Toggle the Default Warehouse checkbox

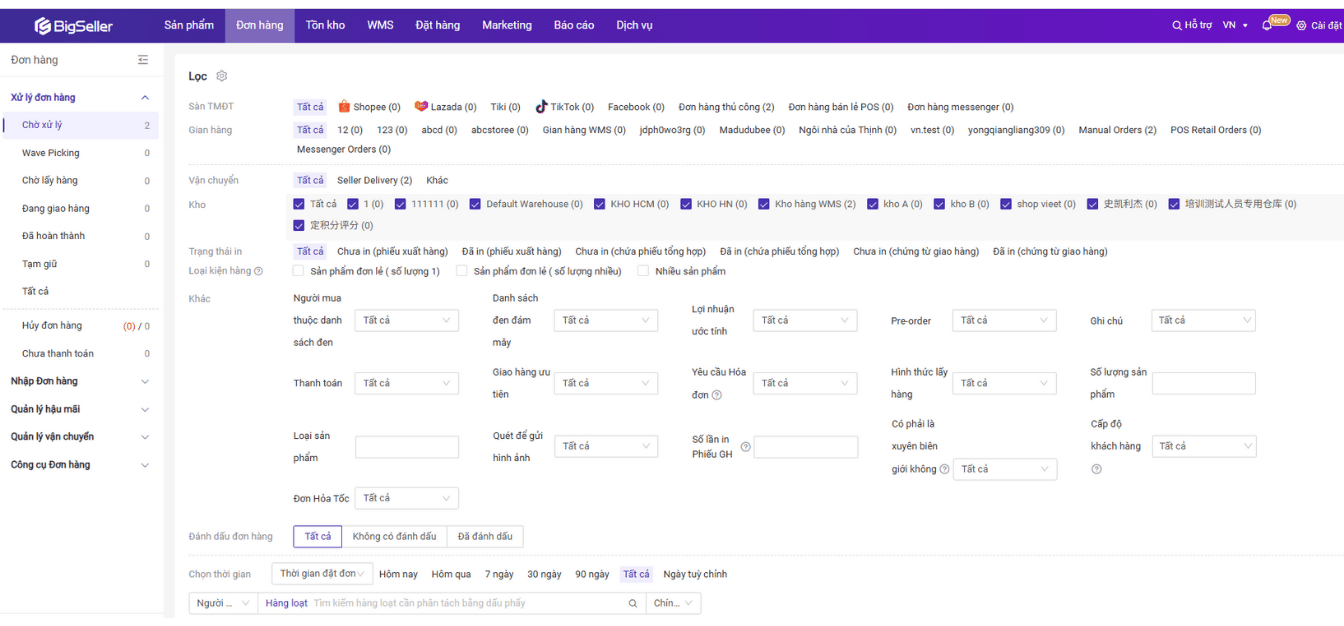(475, 204)
